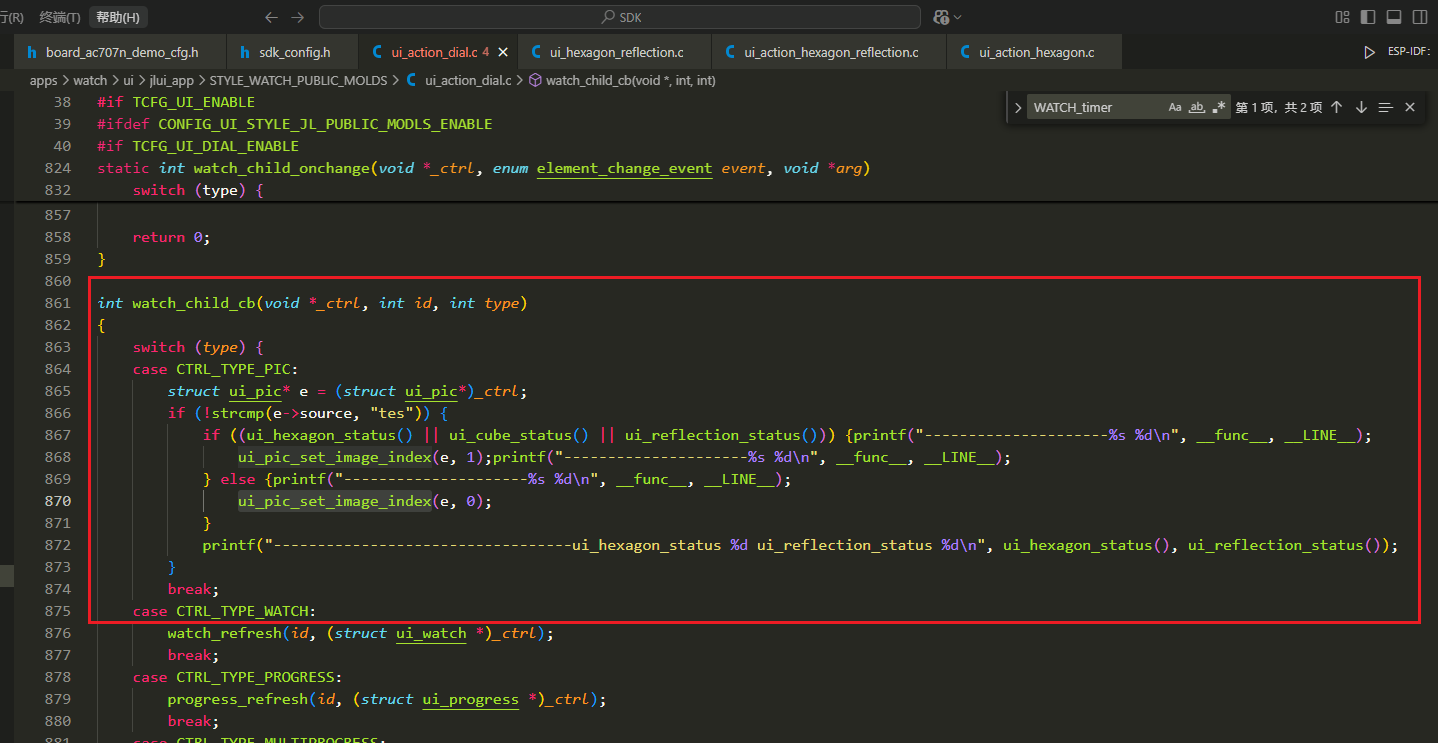
Task: Open the 终端(T) menu
Action: (60, 17)
